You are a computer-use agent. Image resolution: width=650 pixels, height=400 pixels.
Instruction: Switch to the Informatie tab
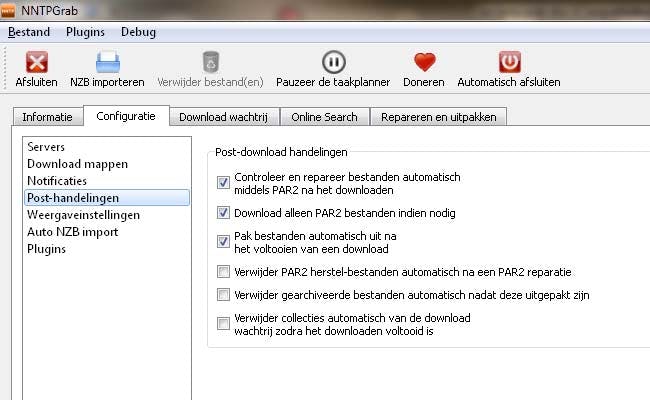(47, 117)
